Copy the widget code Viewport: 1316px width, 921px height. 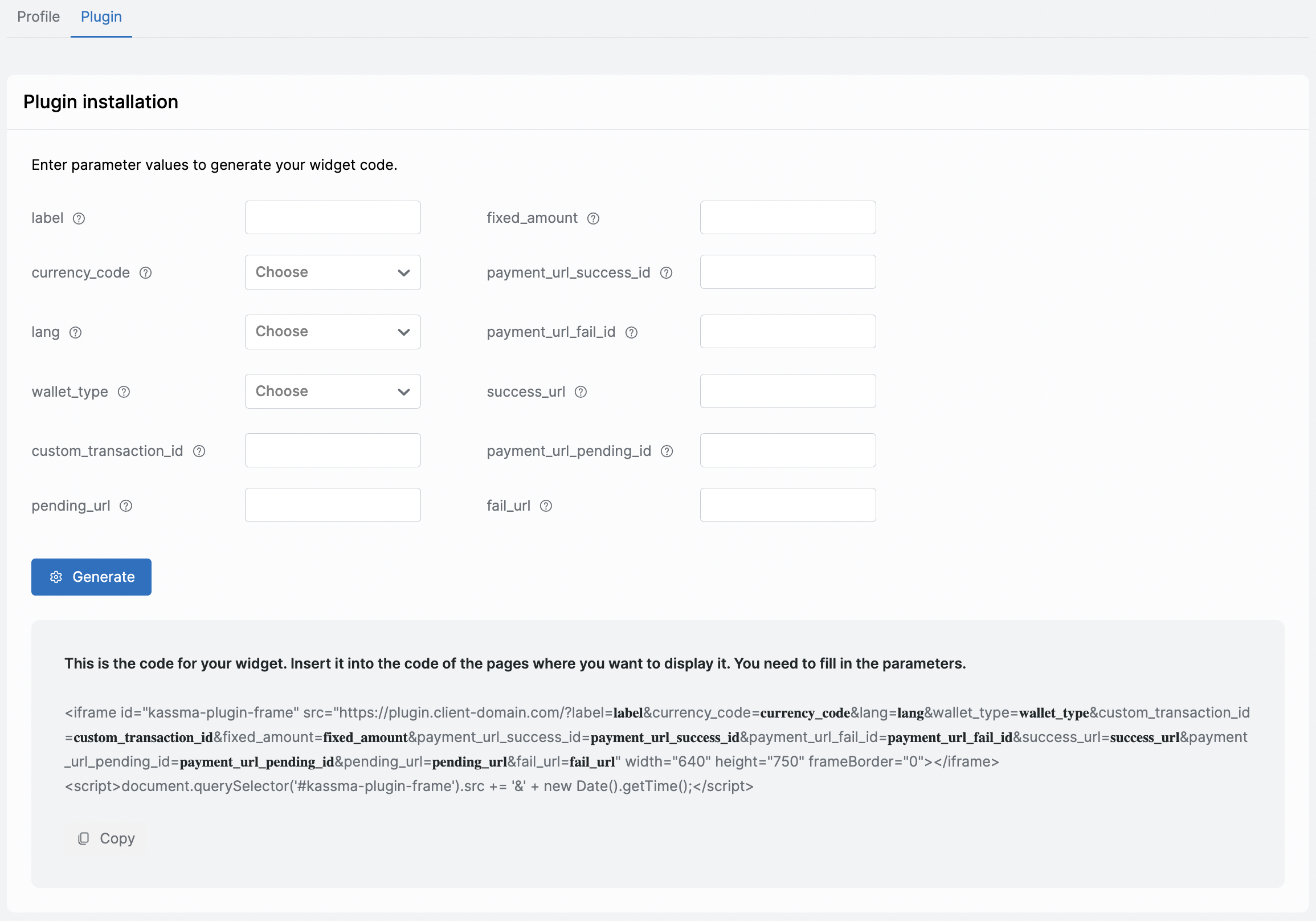(107, 839)
